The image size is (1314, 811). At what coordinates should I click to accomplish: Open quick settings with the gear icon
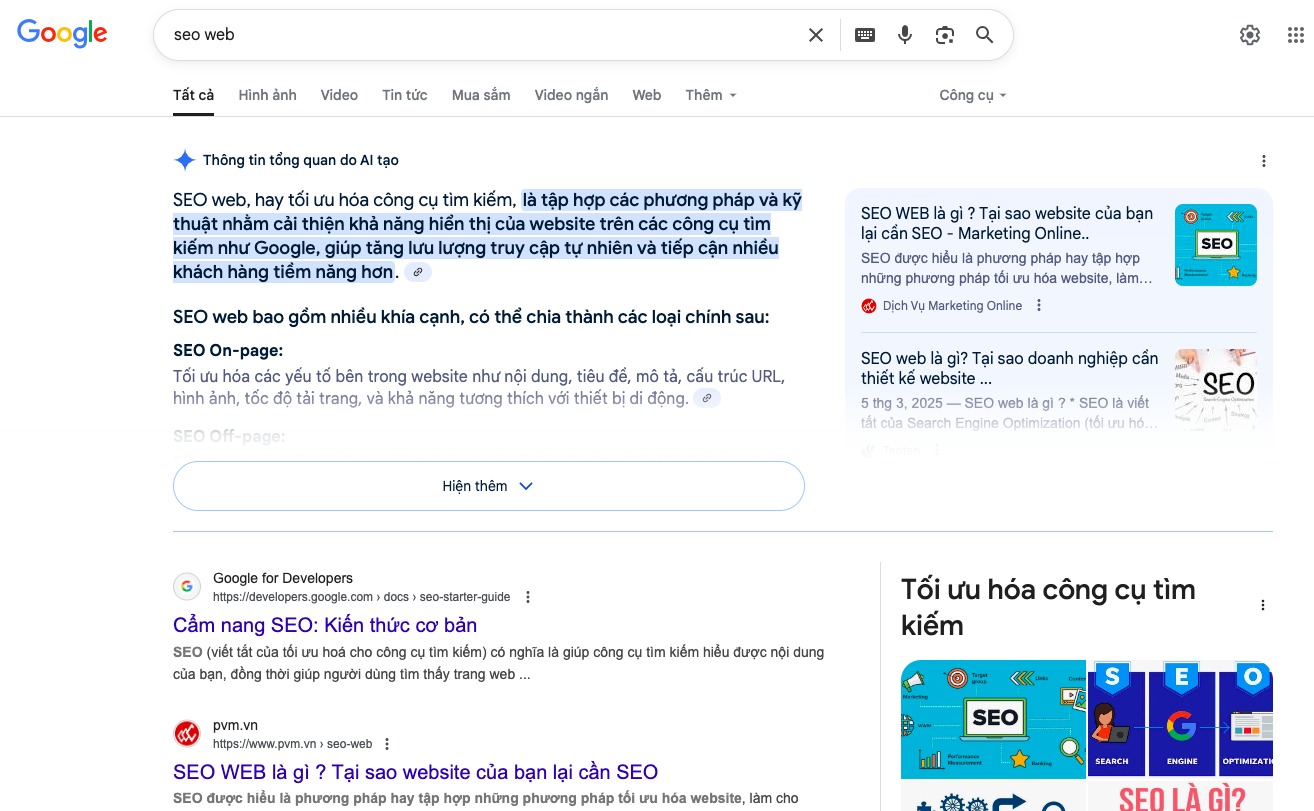[x=1250, y=35]
